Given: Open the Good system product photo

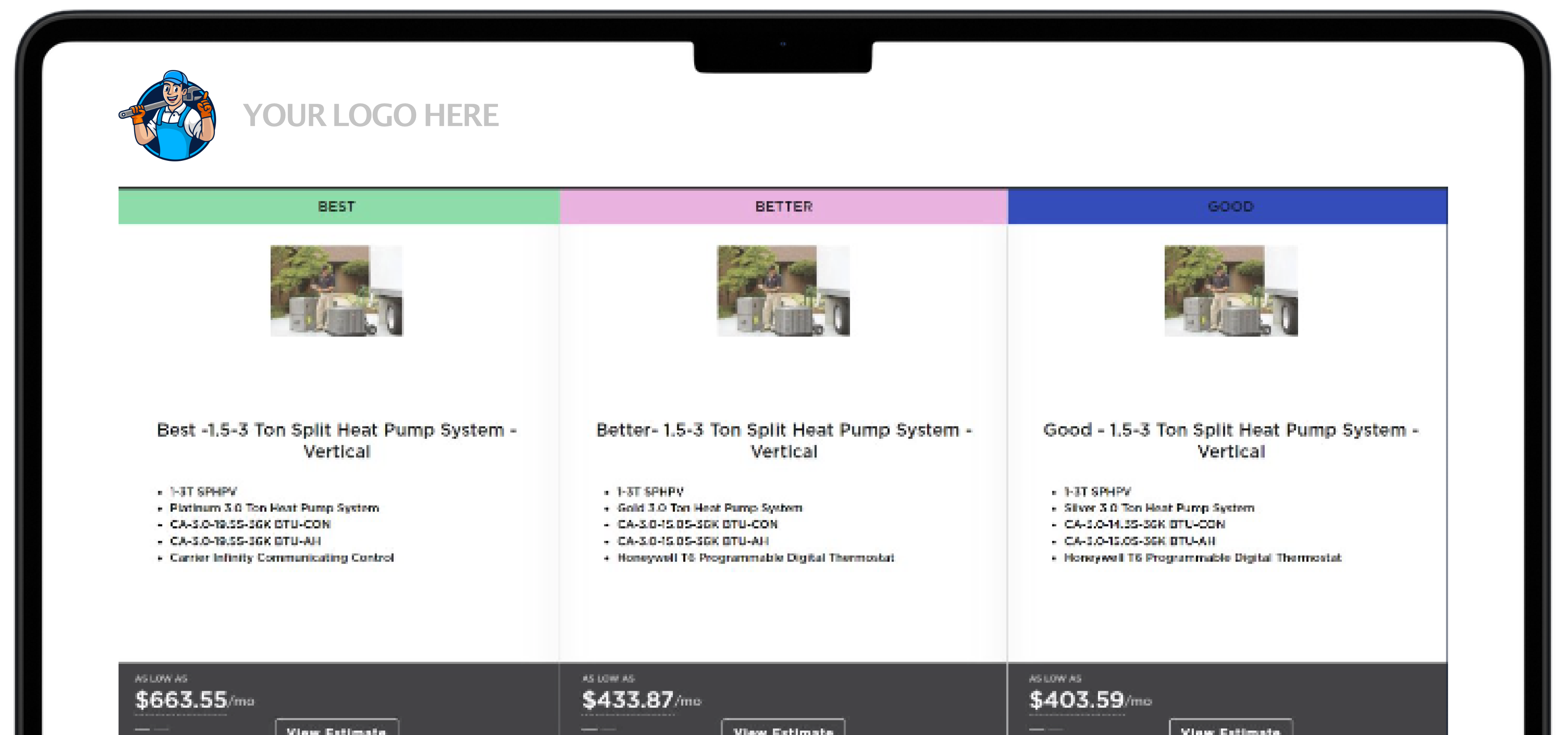Looking at the screenshot, I should coord(1231,291).
